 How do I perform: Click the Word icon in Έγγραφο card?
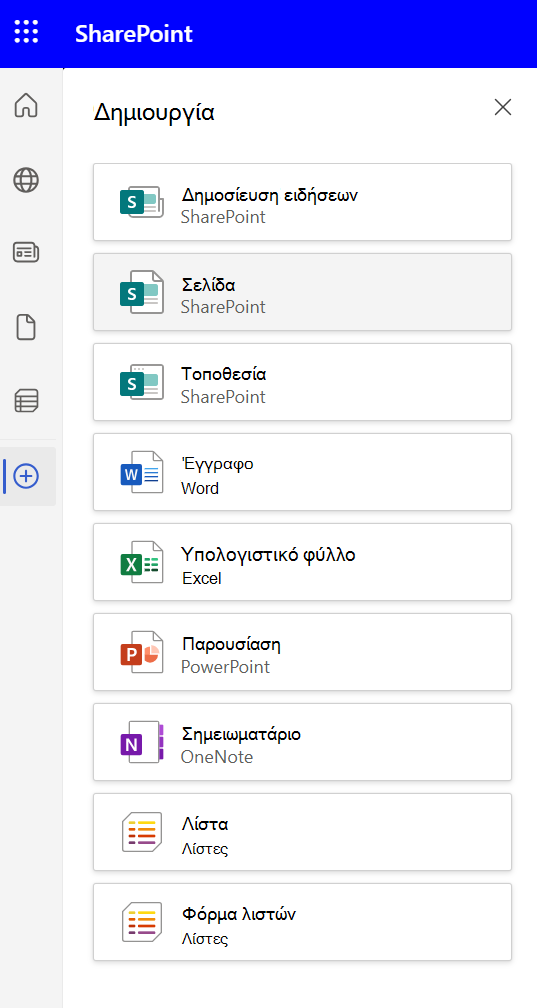[x=142, y=472]
